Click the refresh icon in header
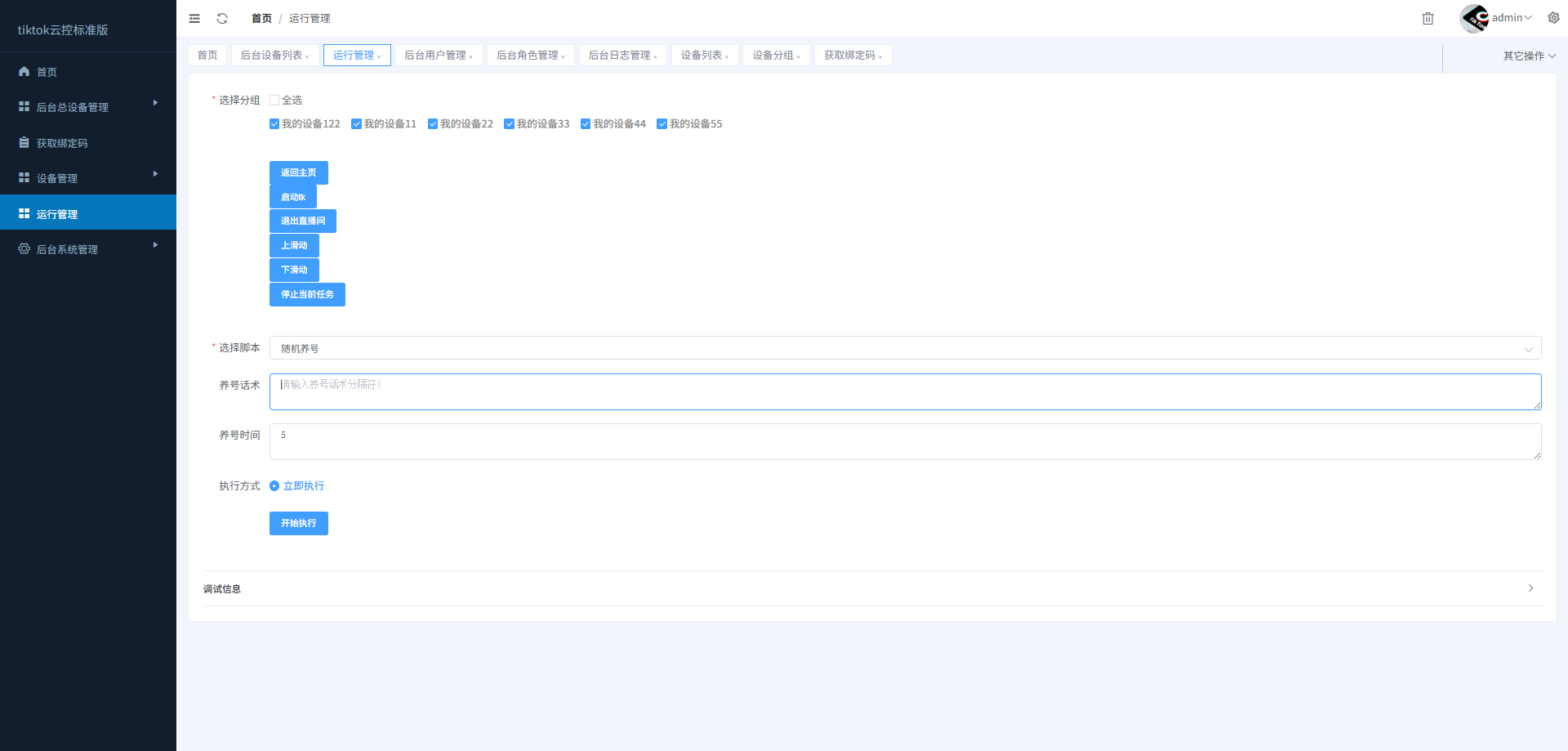 click(222, 18)
